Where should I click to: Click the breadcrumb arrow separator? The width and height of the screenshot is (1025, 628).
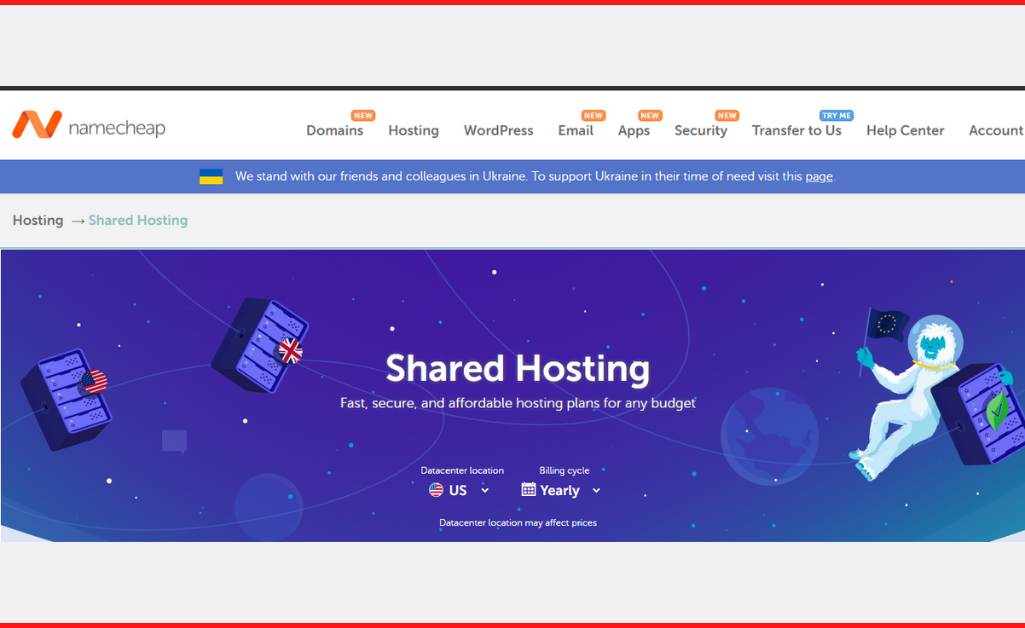(78, 222)
